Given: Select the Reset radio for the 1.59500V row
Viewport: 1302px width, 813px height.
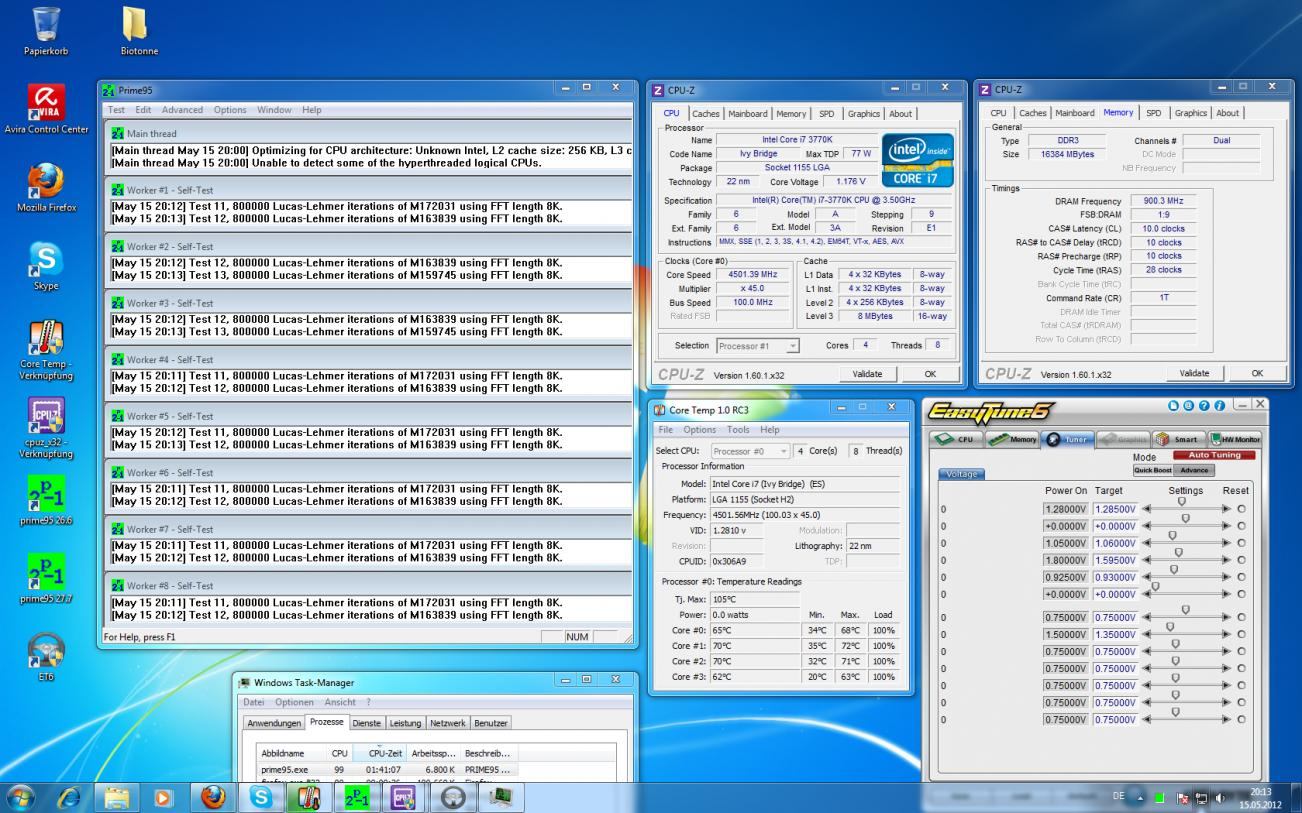Looking at the screenshot, I should pyautogui.click(x=1241, y=560).
